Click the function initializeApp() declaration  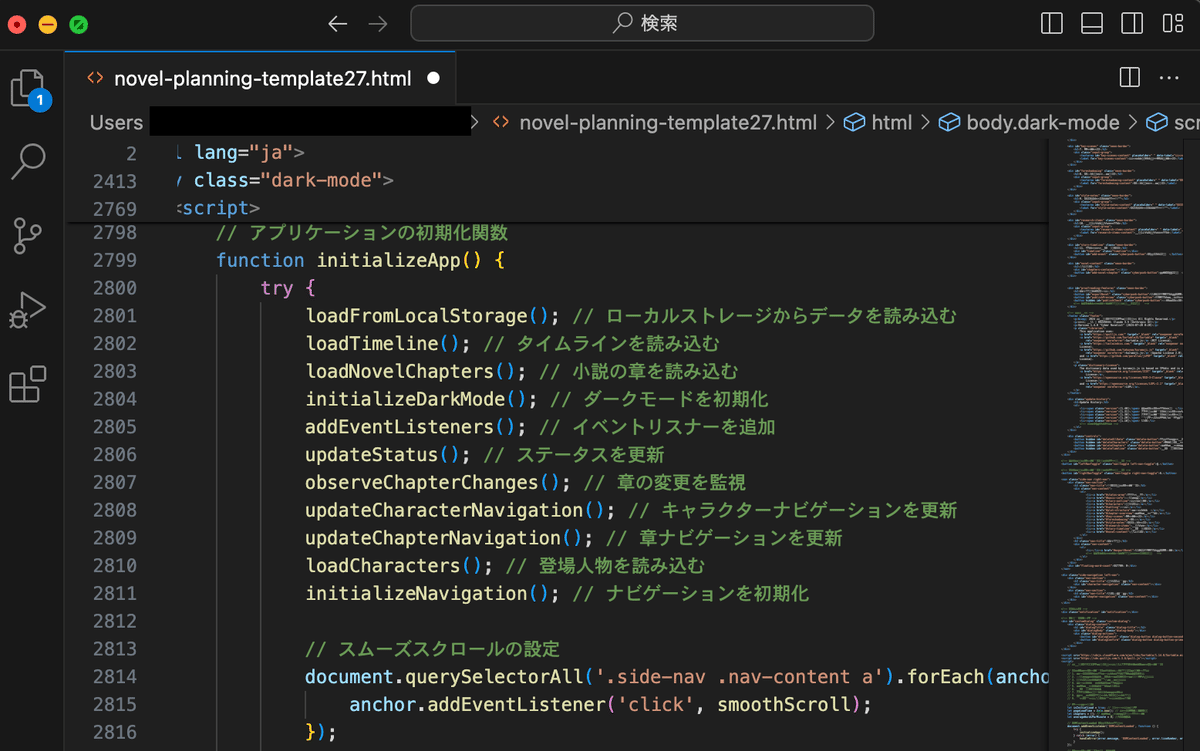361,260
